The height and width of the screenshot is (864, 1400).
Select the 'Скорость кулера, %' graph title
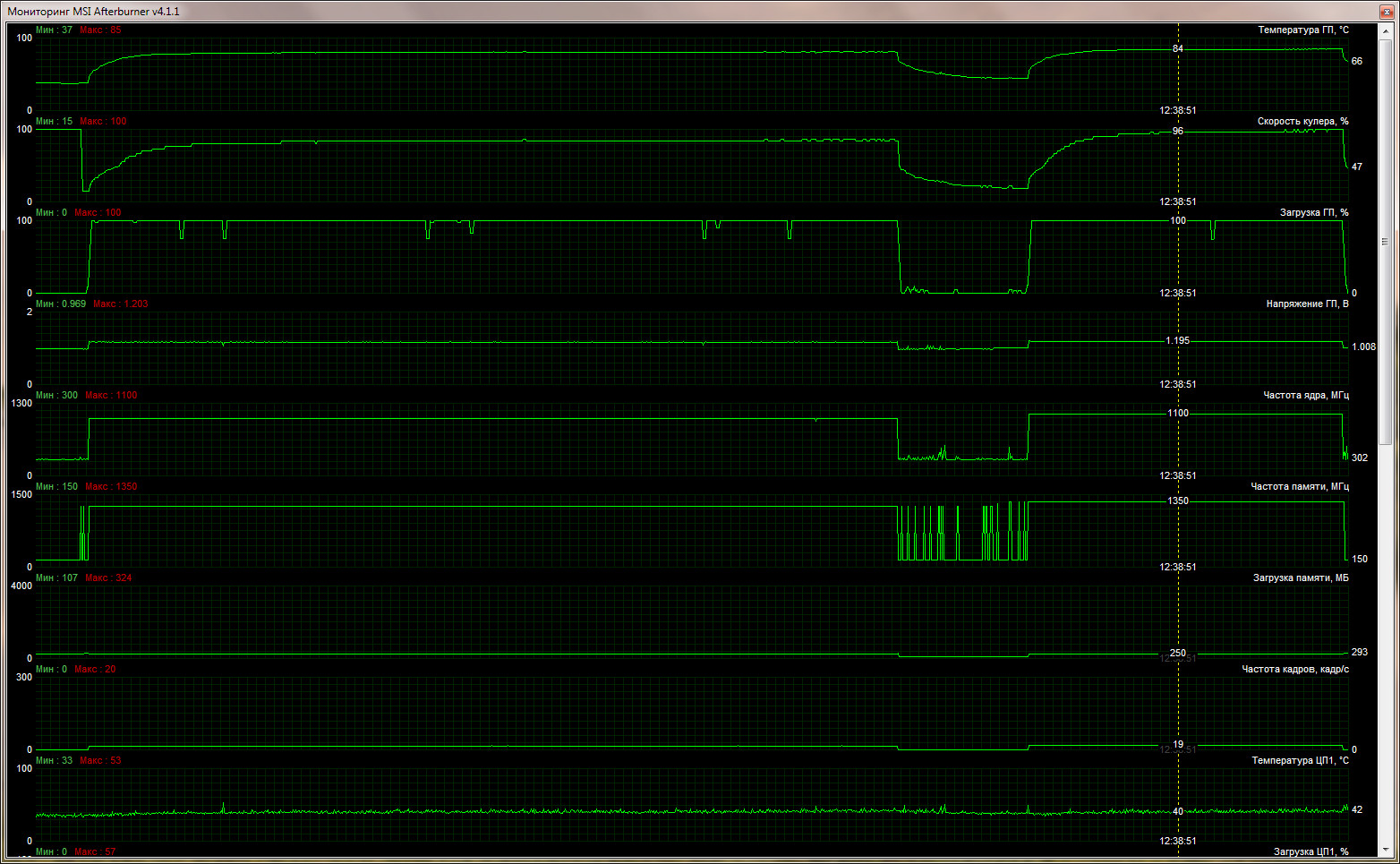[x=1303, y=122]
